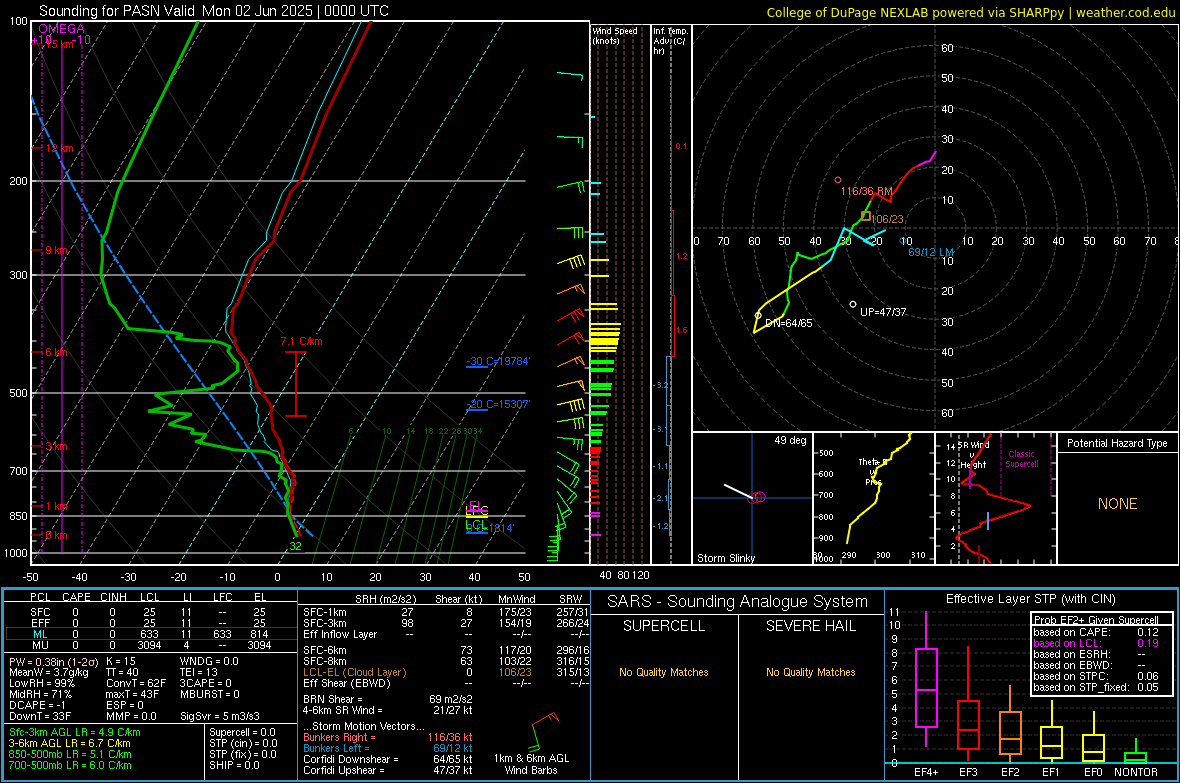Click the SUPERCELL column header
The image size is (1180, 783).
click(x=664, y=626)
